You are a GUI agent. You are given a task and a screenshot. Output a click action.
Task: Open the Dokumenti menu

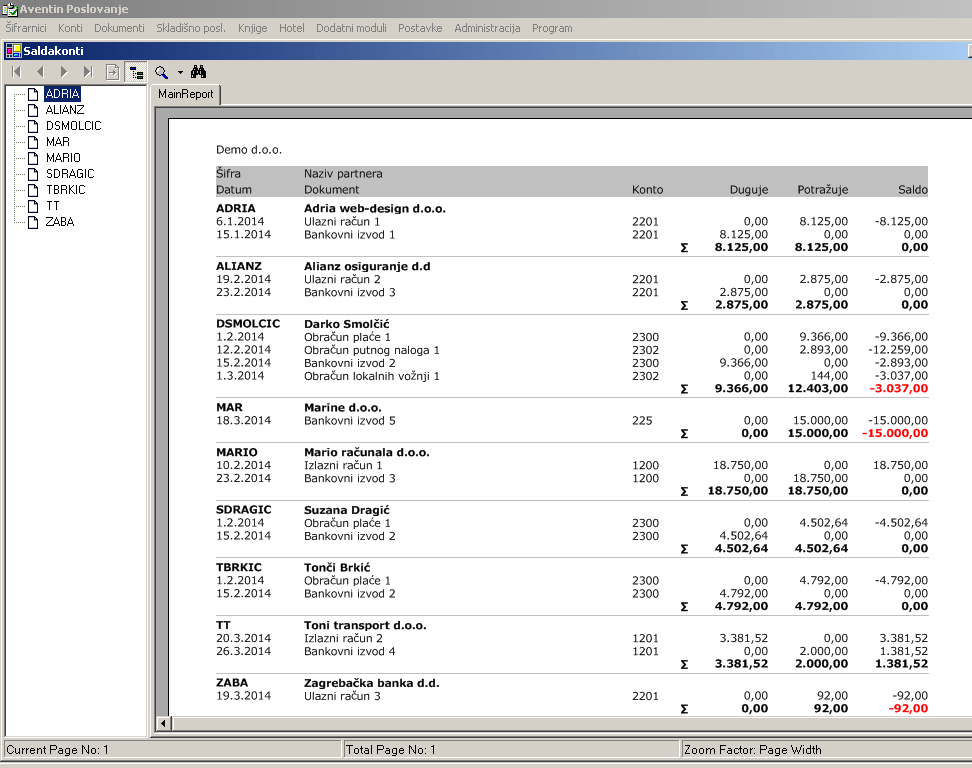click(119, 28)
